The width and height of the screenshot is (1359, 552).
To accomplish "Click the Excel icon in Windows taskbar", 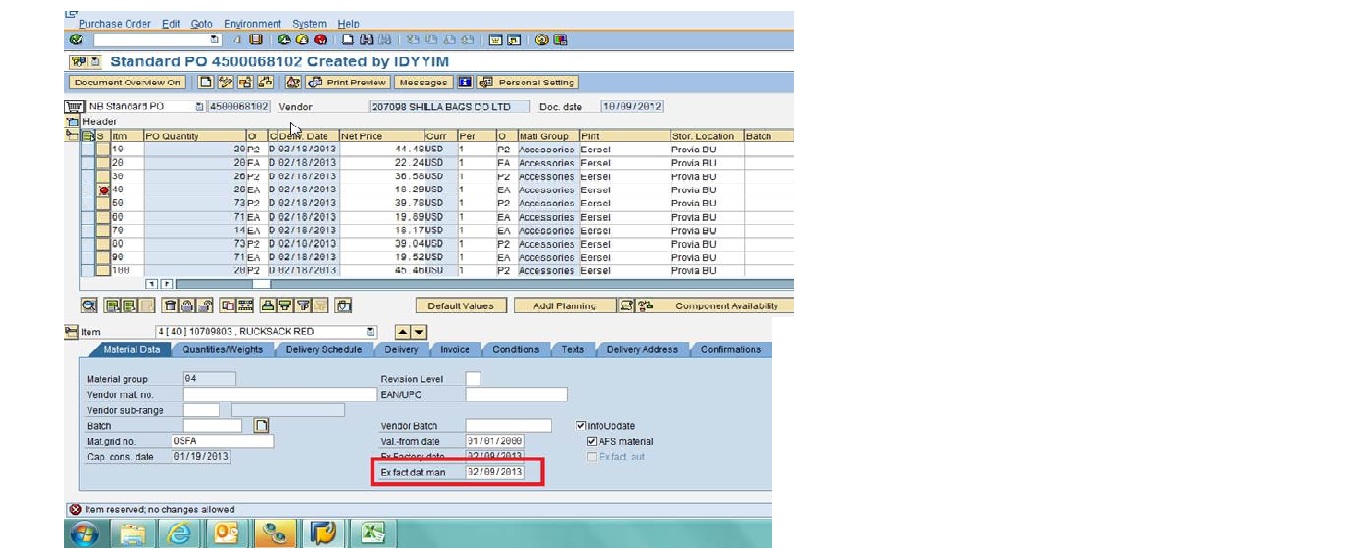I will [x=373, y=533].
